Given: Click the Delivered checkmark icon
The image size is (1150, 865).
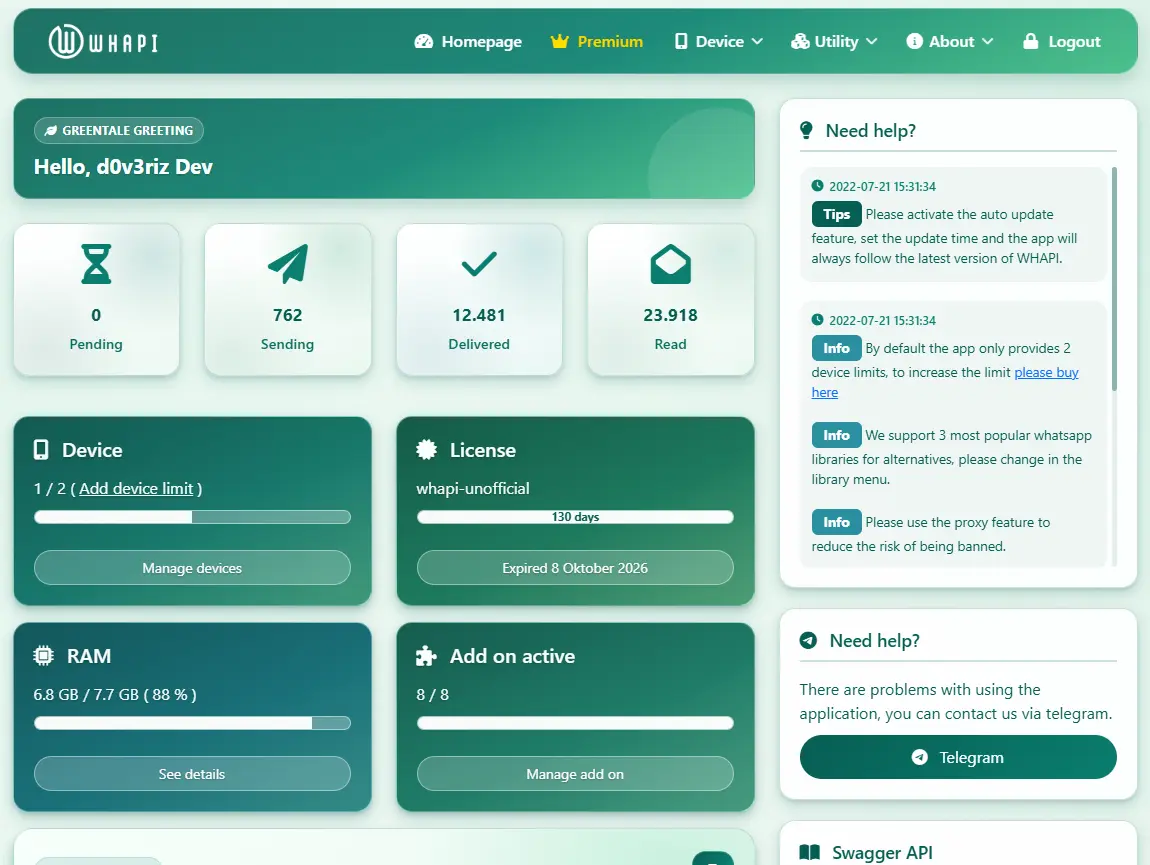Looking at the screenshot, I should pos(479,264).
